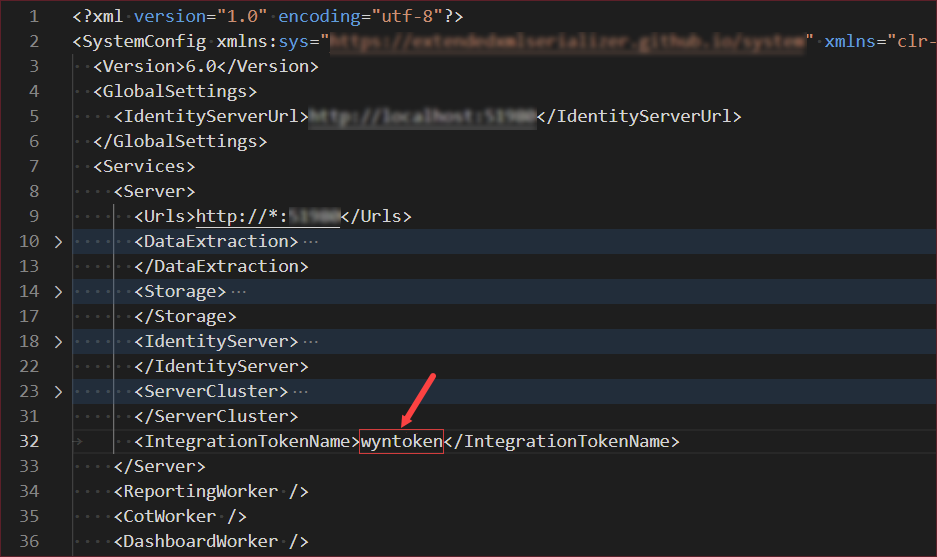Image resolution: width=937 pixels, height=557 pixels.
Task: Click the opening IdentityServerUrl tag
Action: coord(211,117)
